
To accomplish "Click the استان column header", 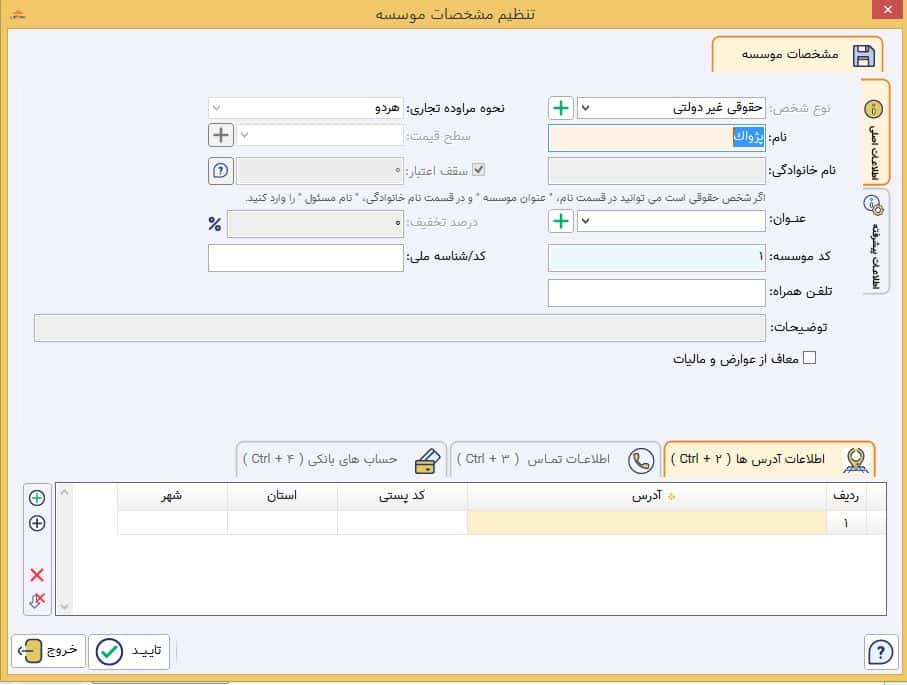I will [282, 497].
